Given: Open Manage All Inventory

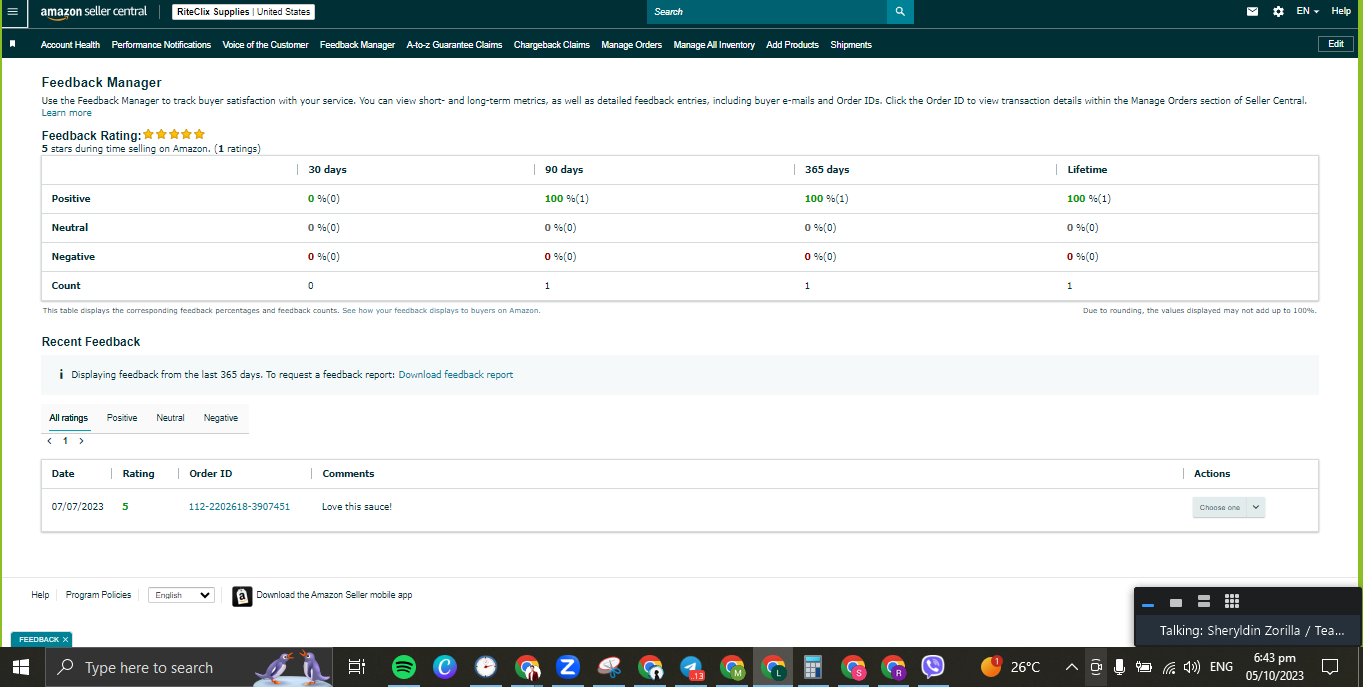Looking at the screenshot, I should coord(714,45).
